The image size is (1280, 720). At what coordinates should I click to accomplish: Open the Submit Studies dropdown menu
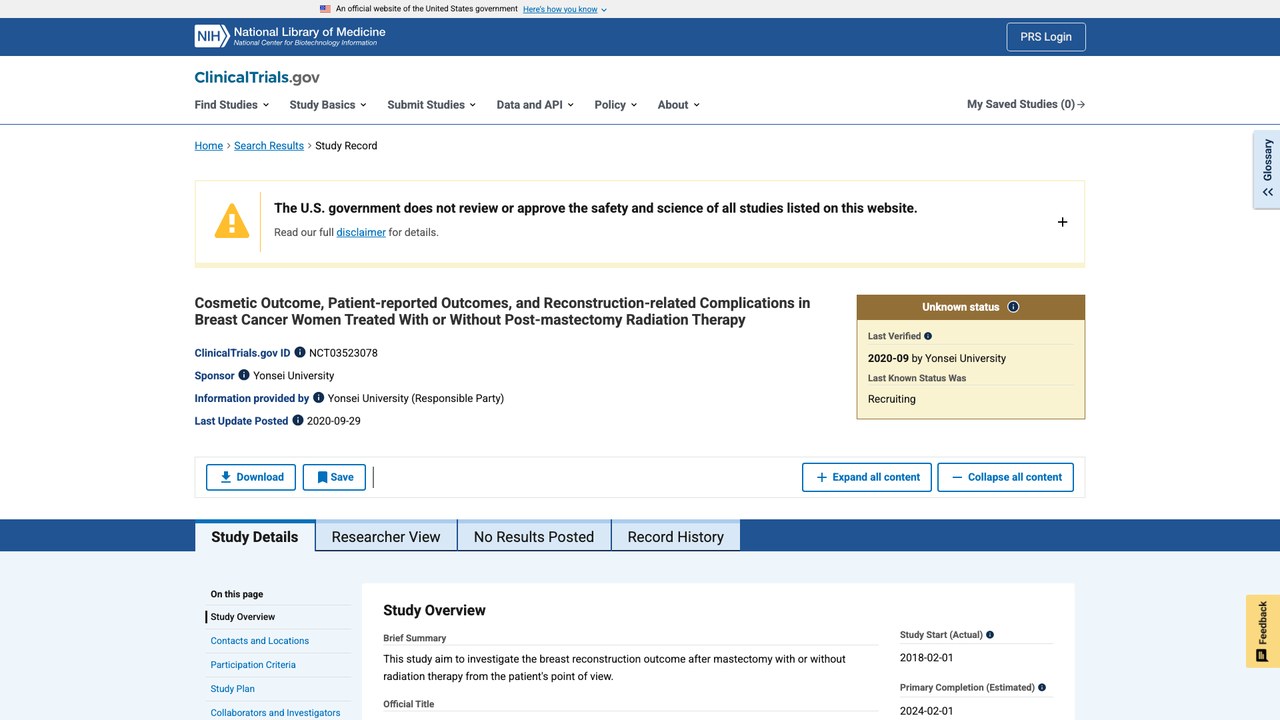coord(431,104)
